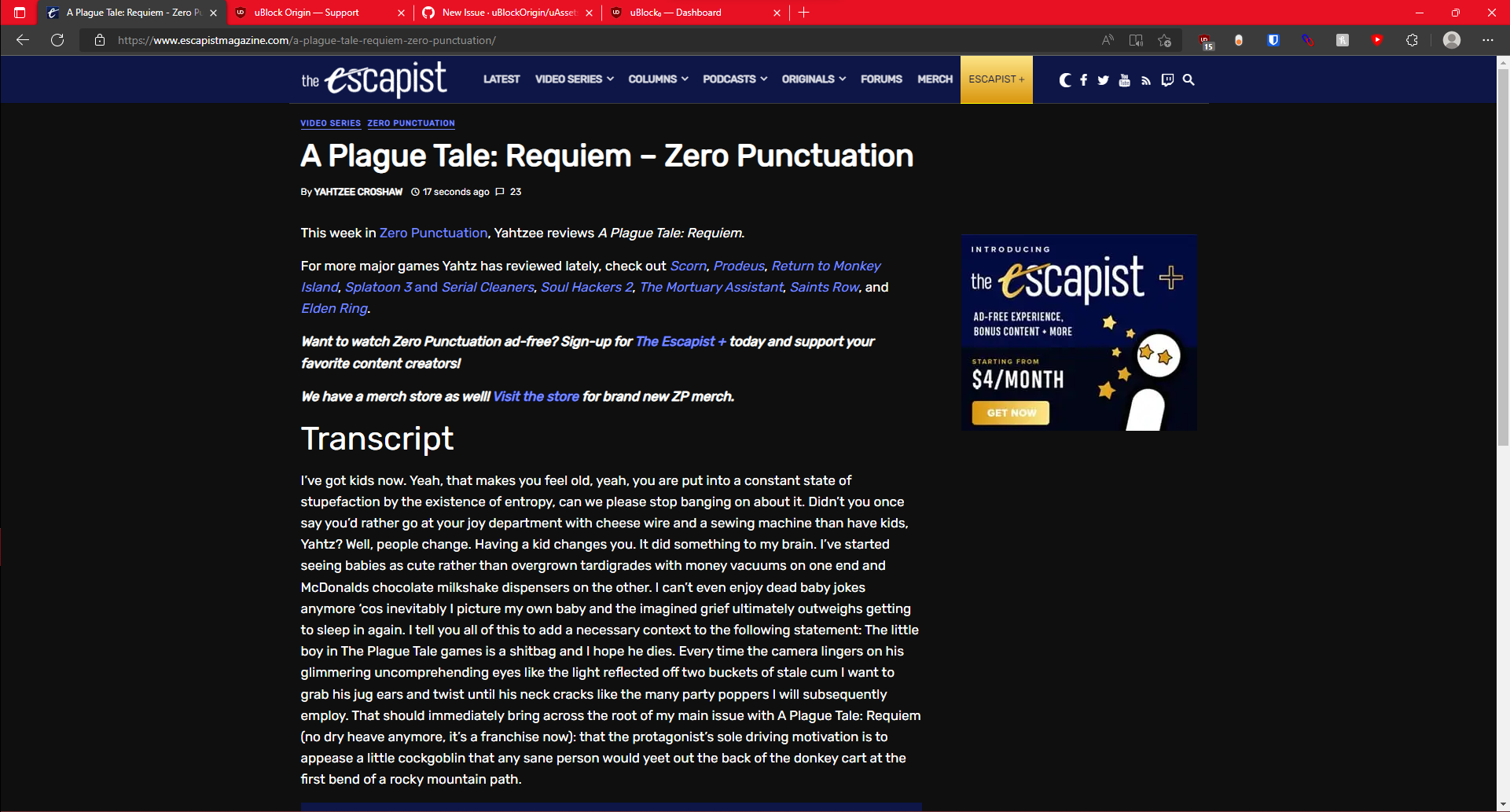This screenshot has width=1510, height=812.
Task: Open the COLUMNS dropdown menu
Action: coord(657,79)
